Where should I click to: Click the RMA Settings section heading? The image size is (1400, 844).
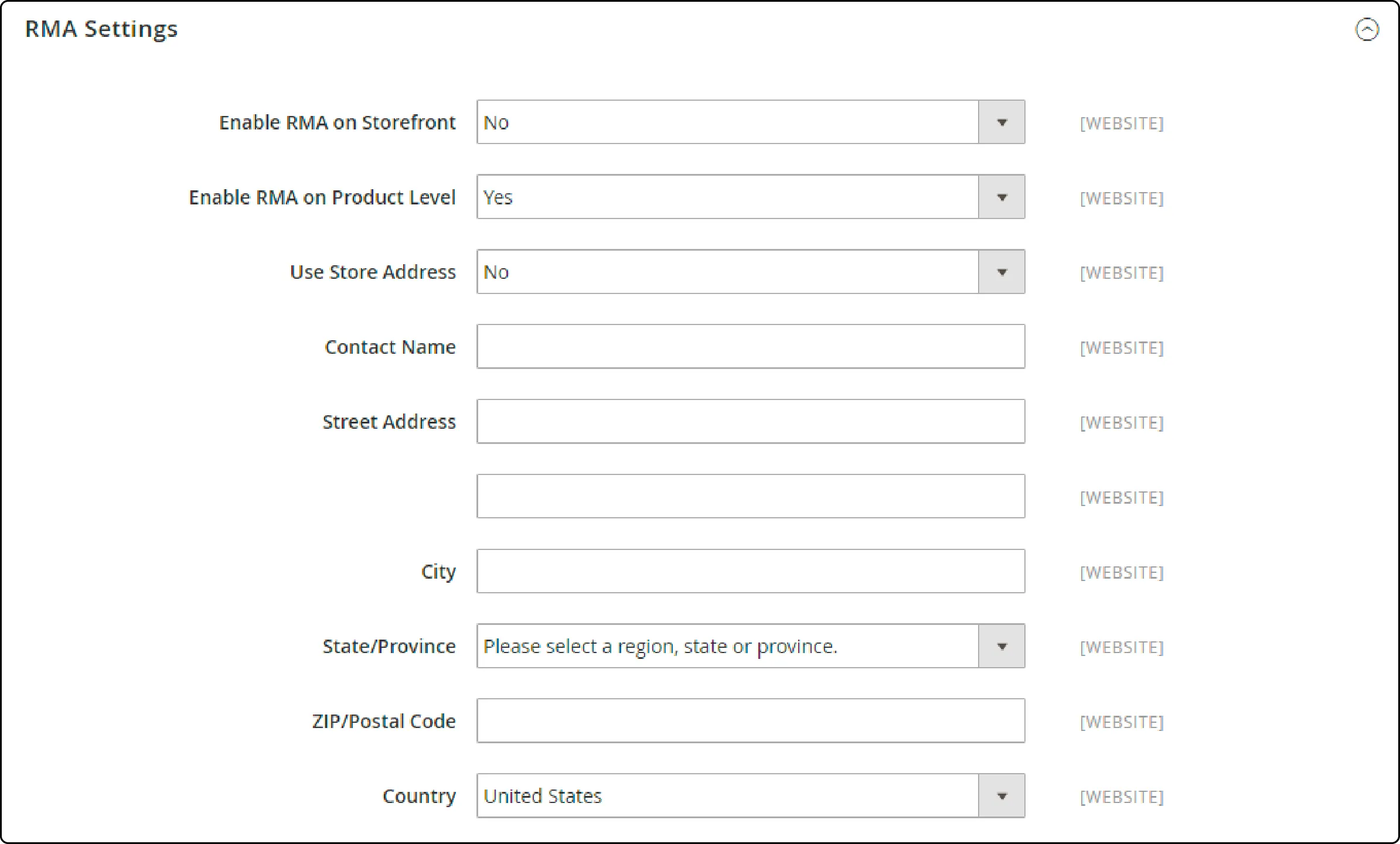coord(101,29)
